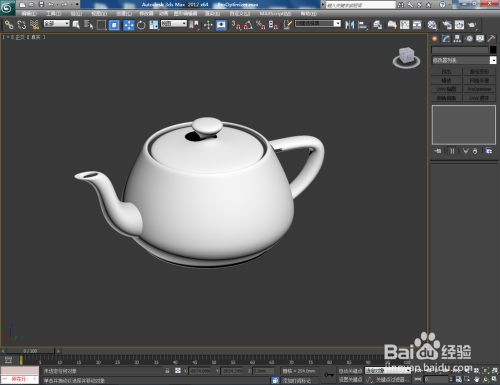Open the Views menu
Screen dimensions: 500x385
click(x=99, y=14)
